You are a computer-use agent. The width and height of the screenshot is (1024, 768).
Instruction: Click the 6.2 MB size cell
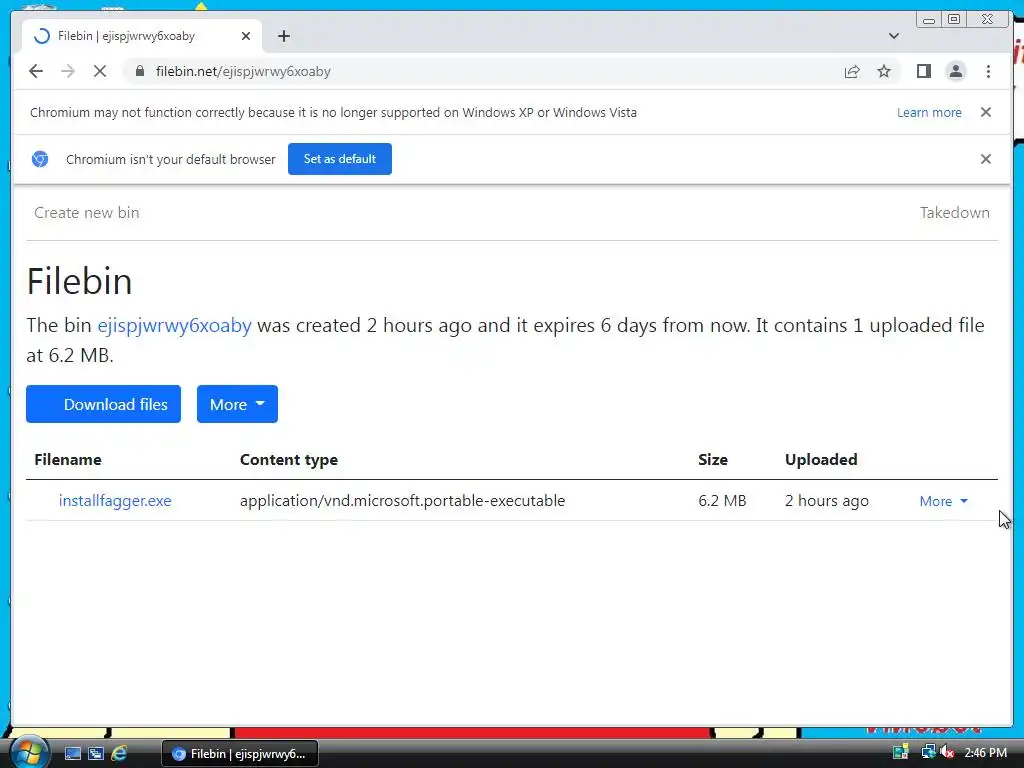pos(722,501)
